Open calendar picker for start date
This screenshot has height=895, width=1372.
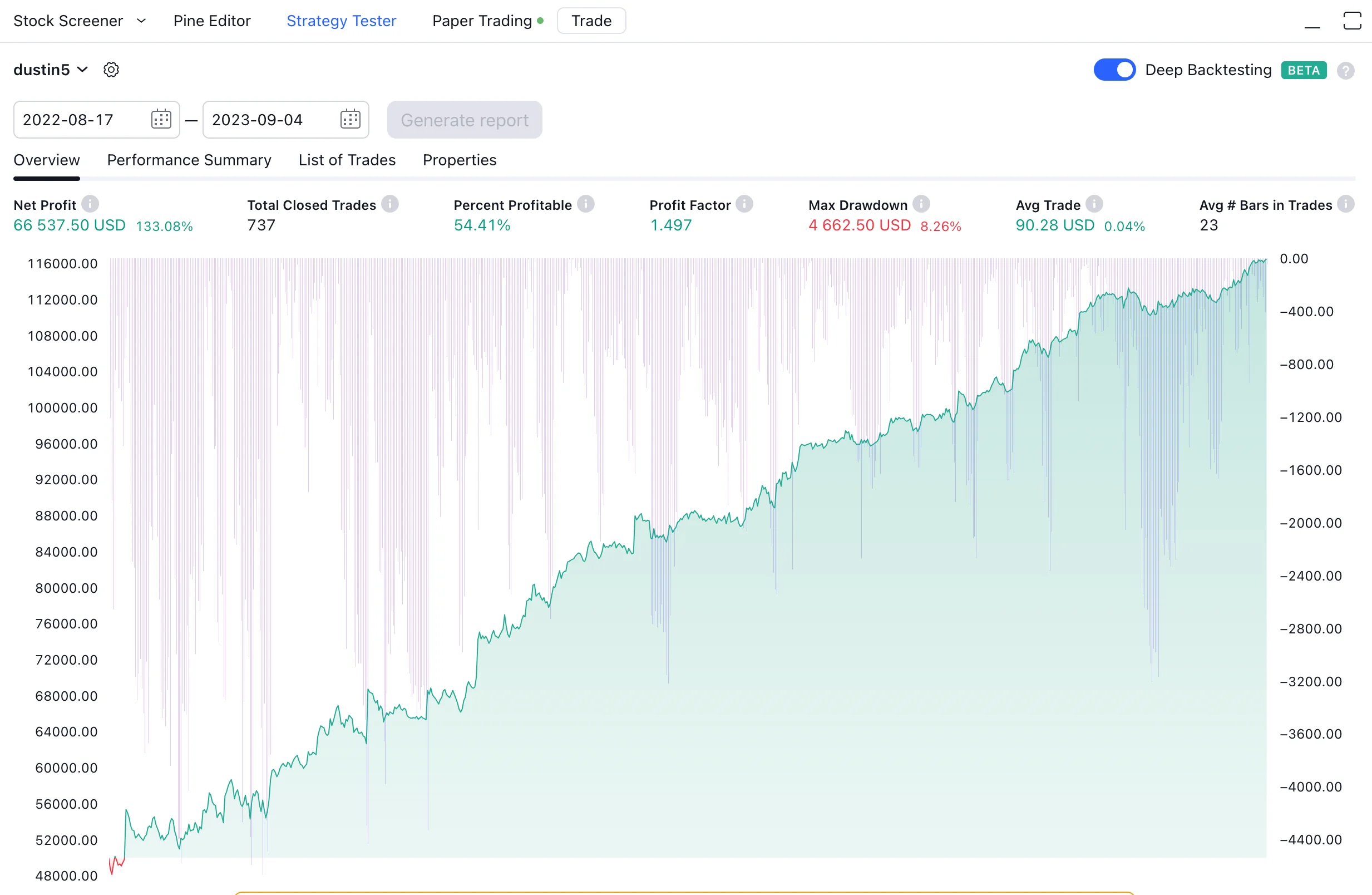tap(161, 119)
